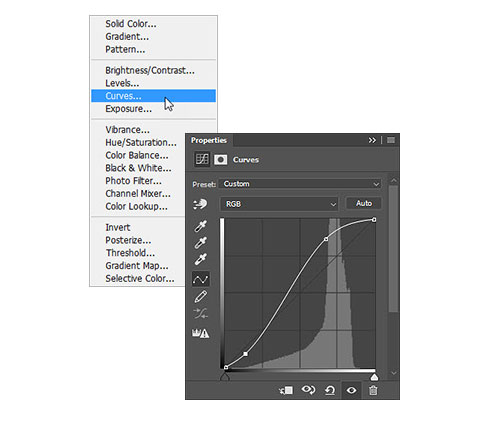Click the histogram clipping warning icon

tap(200, 333)
